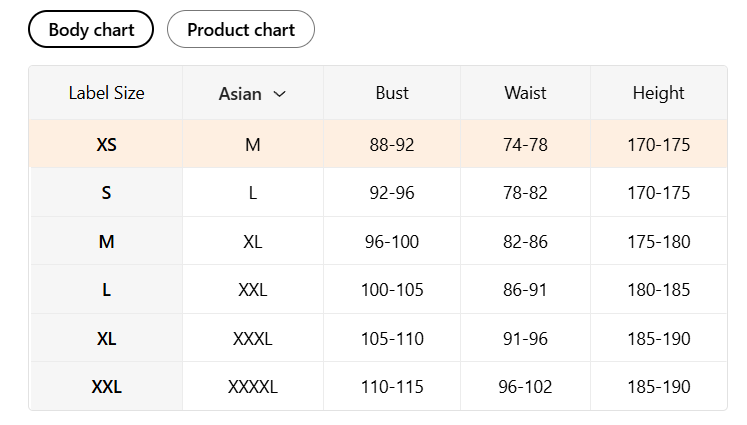Click the 175-180 height cell

(659, 242)
